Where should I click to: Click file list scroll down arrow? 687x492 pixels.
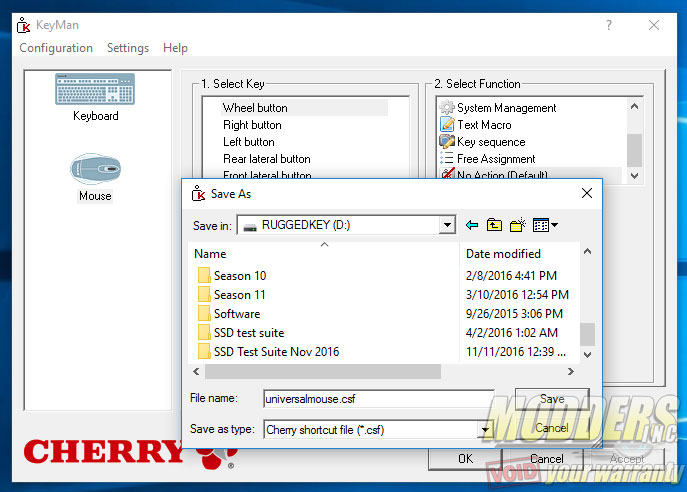[x=588, y=355]
